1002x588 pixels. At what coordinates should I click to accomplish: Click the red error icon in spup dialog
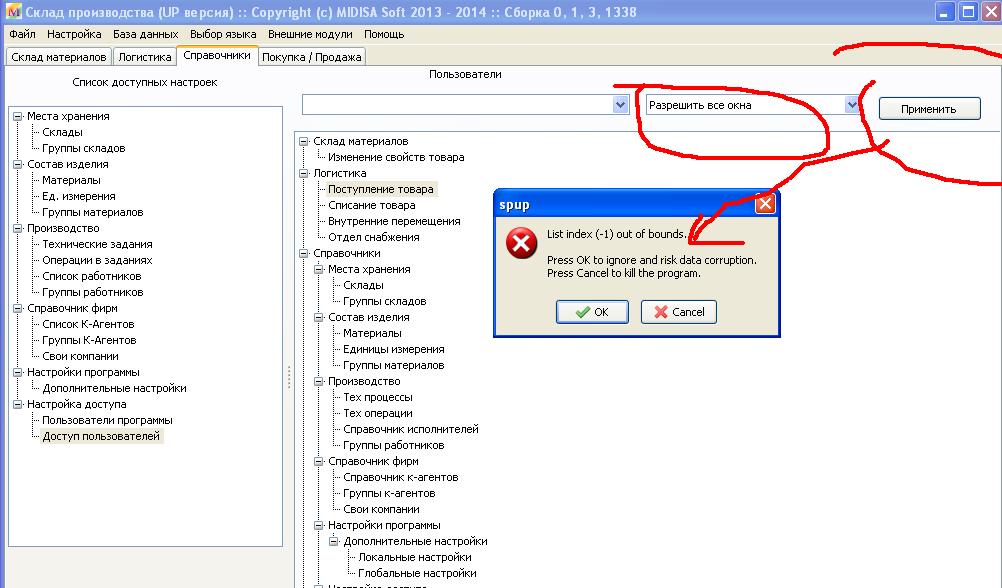tap(521, 243)
